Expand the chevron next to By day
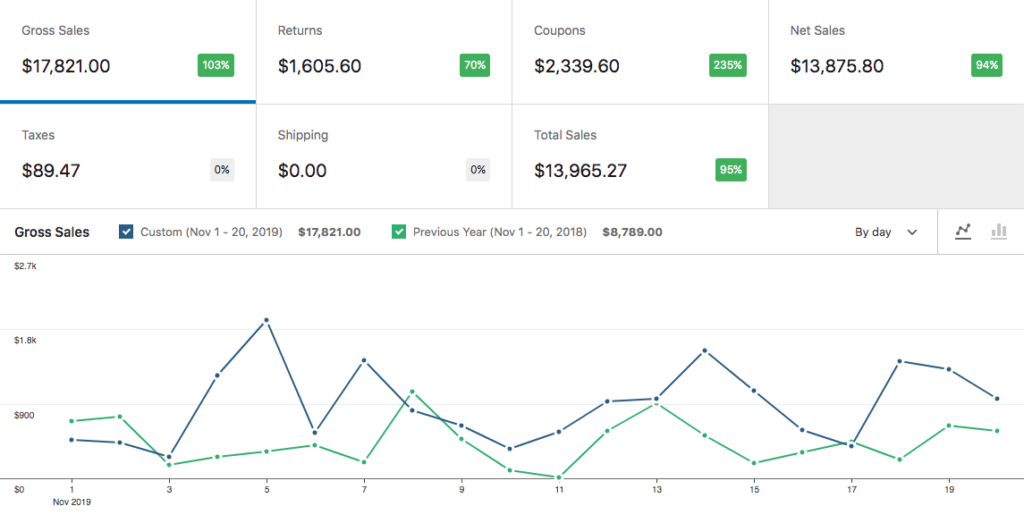Viewport: 1024px width, 523px height. [912, 232]
